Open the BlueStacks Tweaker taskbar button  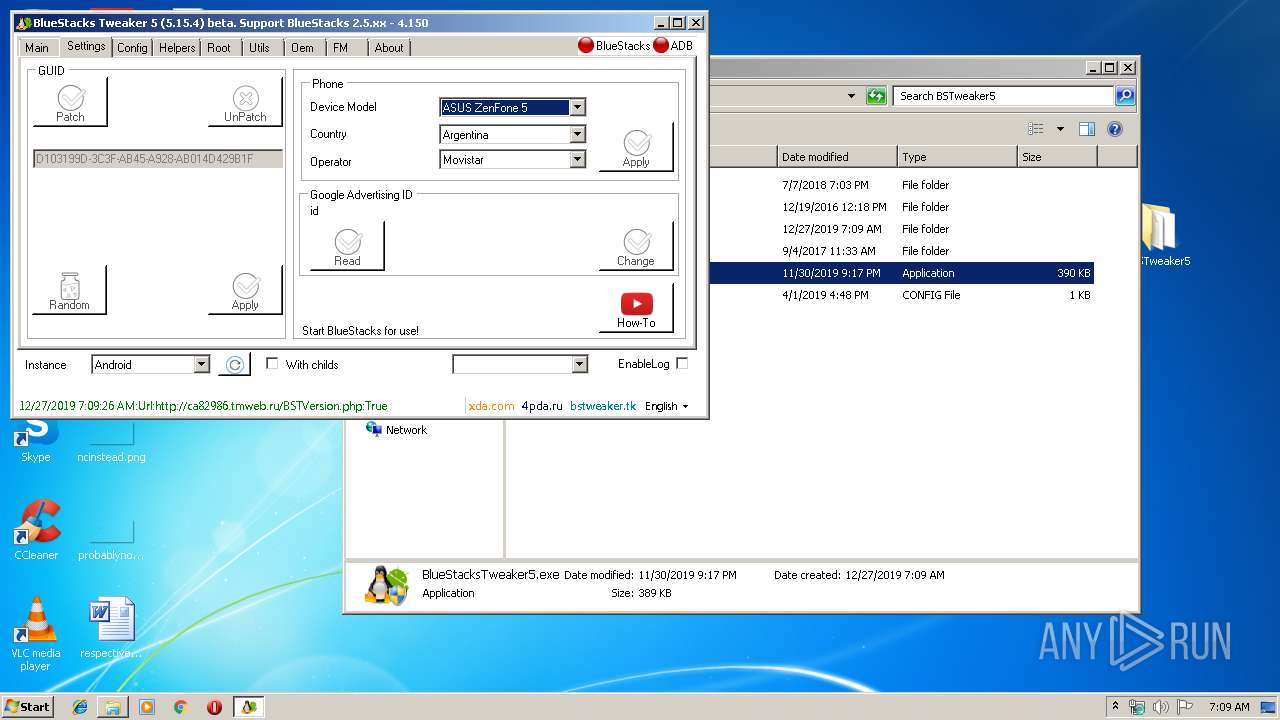coord(248,707)
